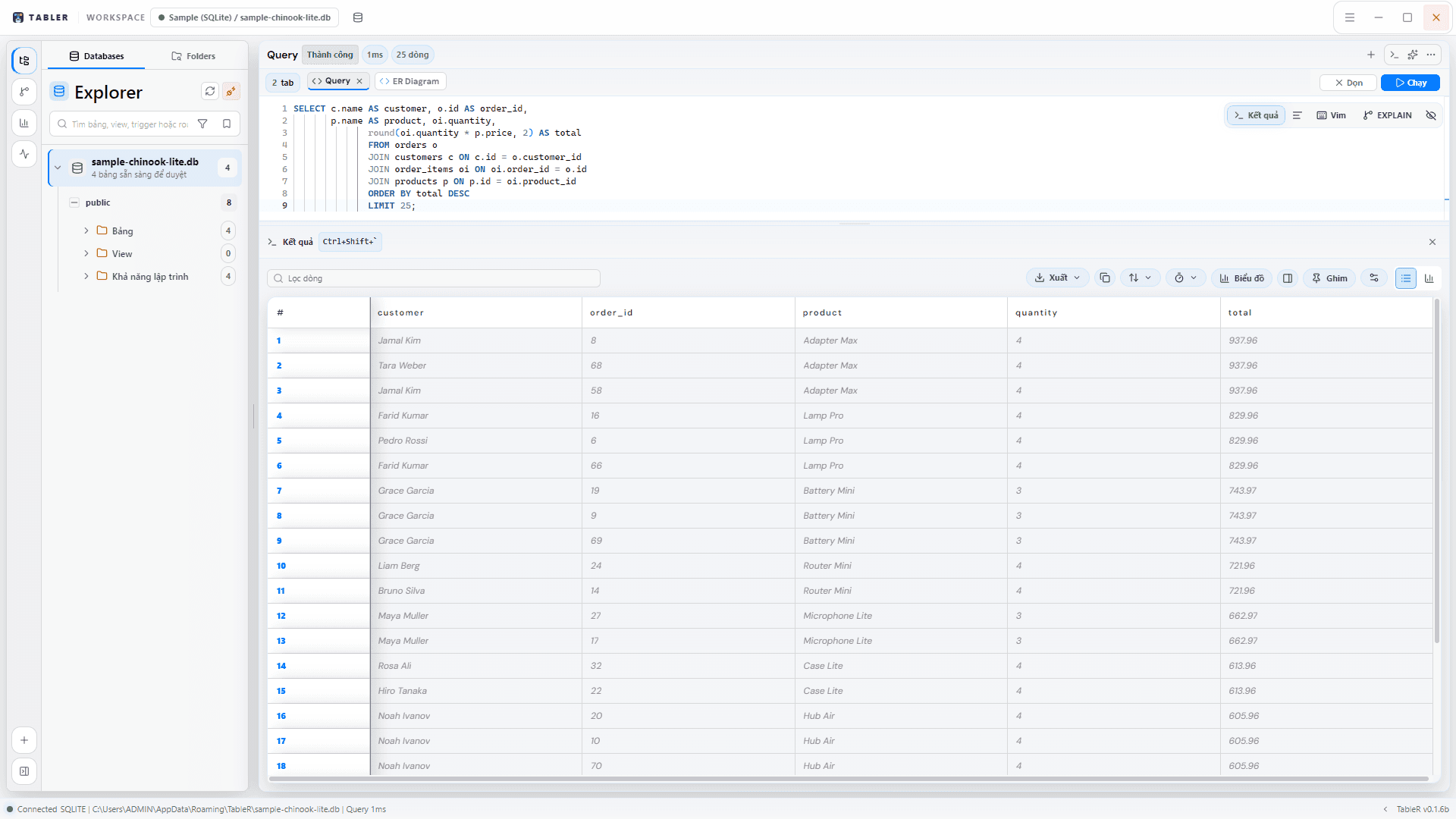Open the bar chart sidebar icon
Image resolution: width=1456 pixels, height=819 pixels.
point(24,123)
